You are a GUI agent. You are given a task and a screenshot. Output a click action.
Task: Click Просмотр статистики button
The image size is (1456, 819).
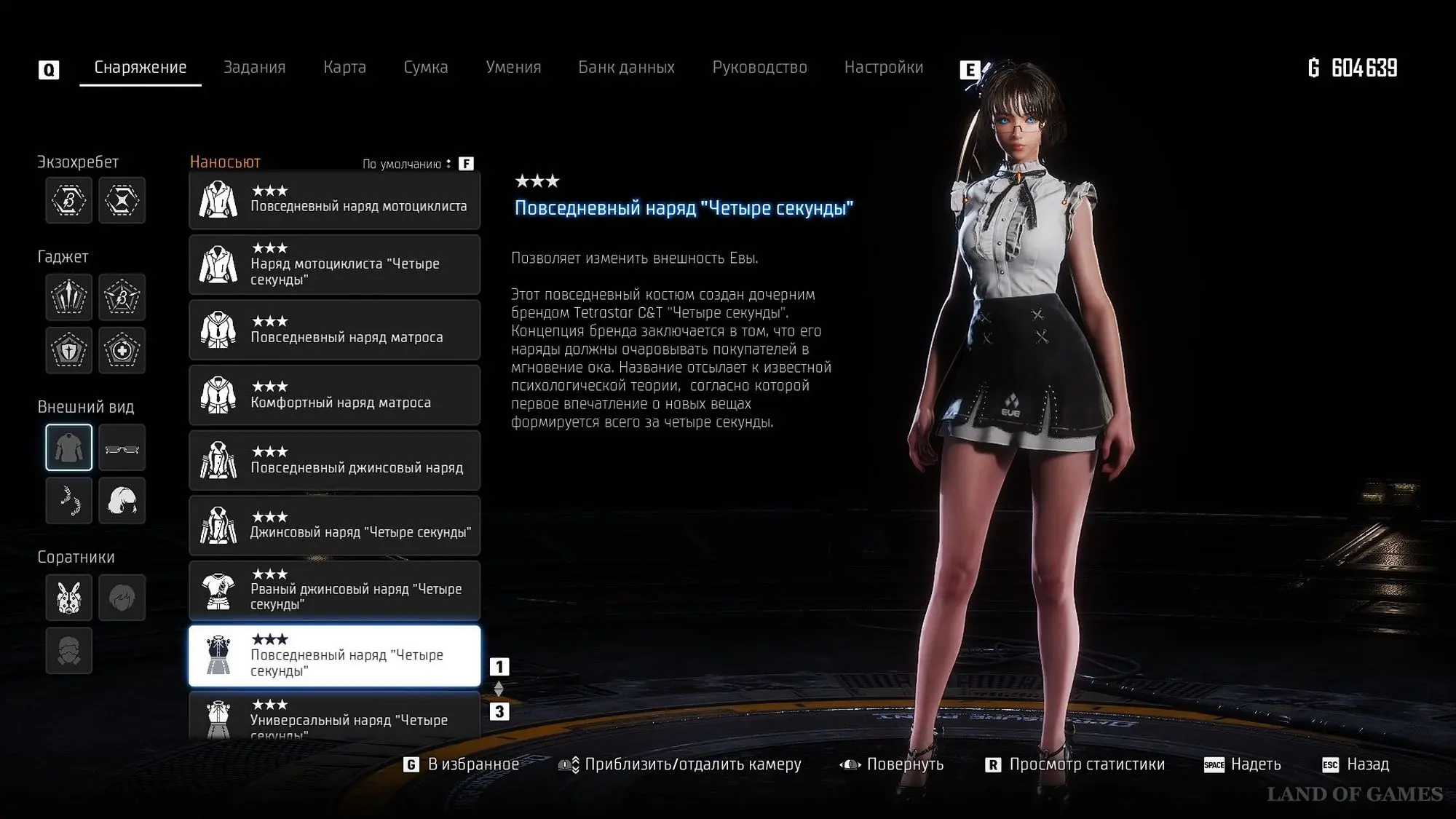[1087, 764]
